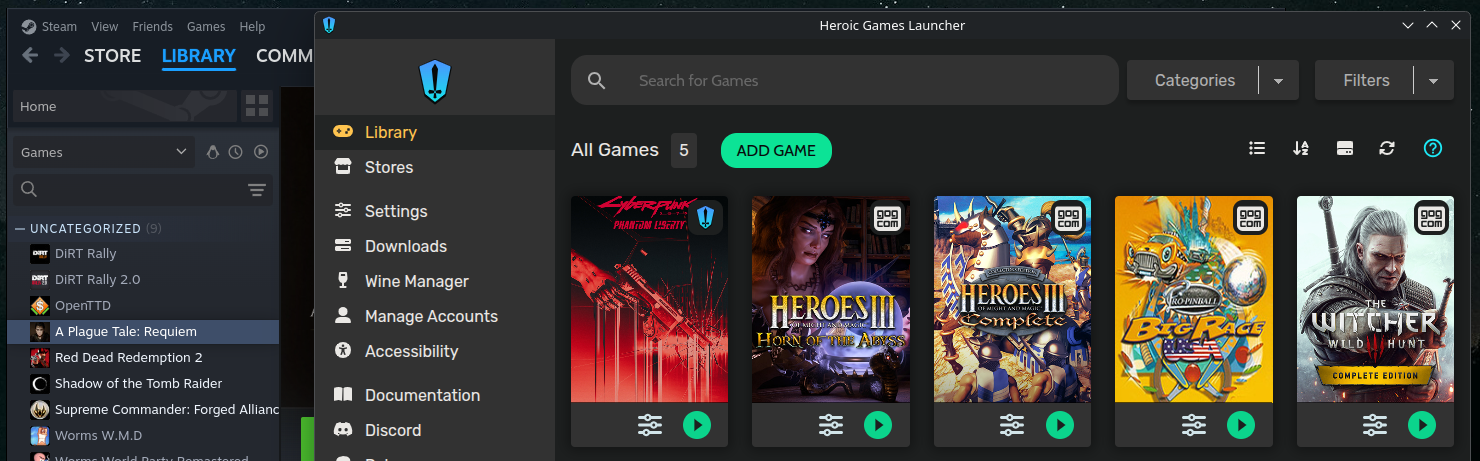
Task: Toggle Steam Linux penguin games filter
Action: point(212,152)
